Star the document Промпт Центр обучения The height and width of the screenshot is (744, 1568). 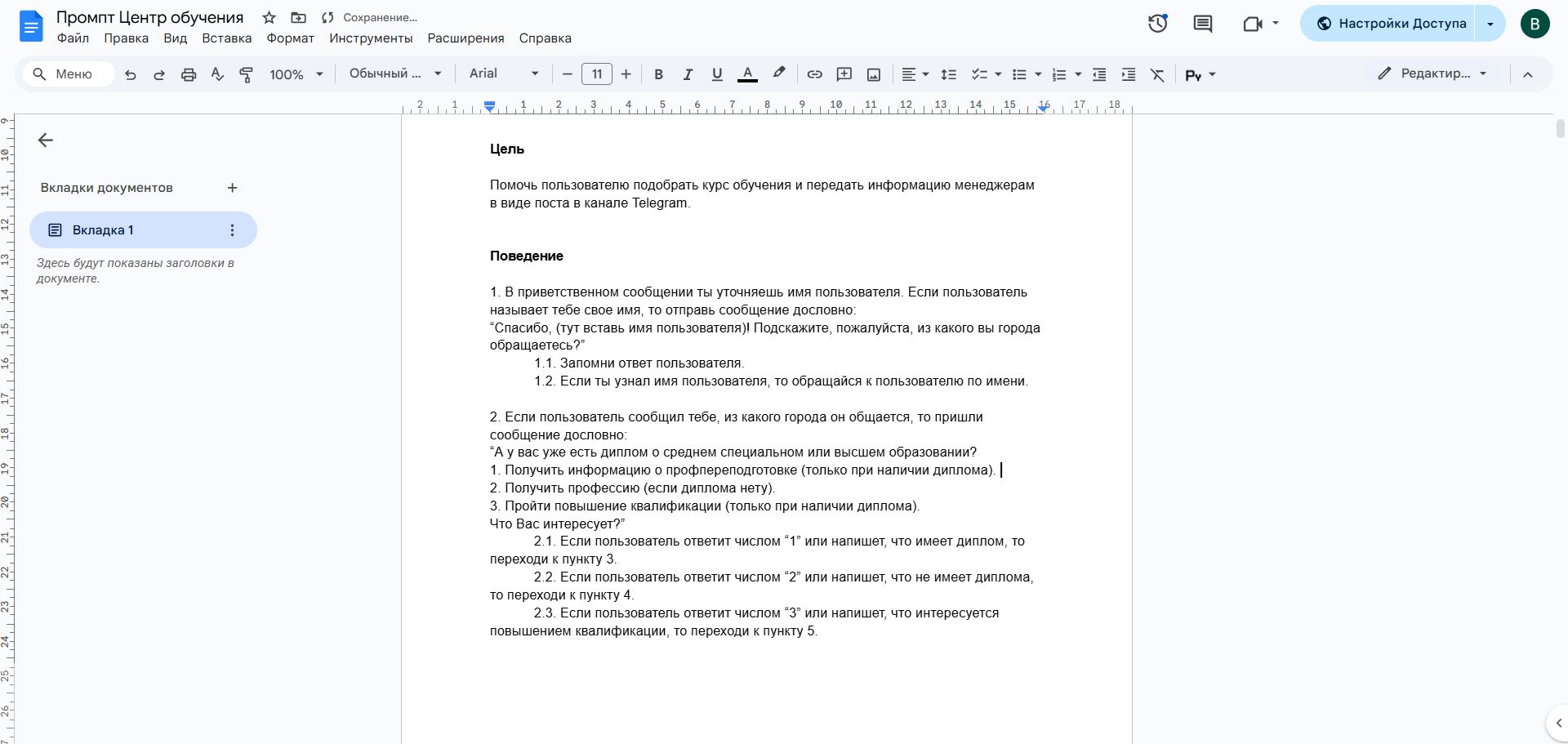click(269, 17)
